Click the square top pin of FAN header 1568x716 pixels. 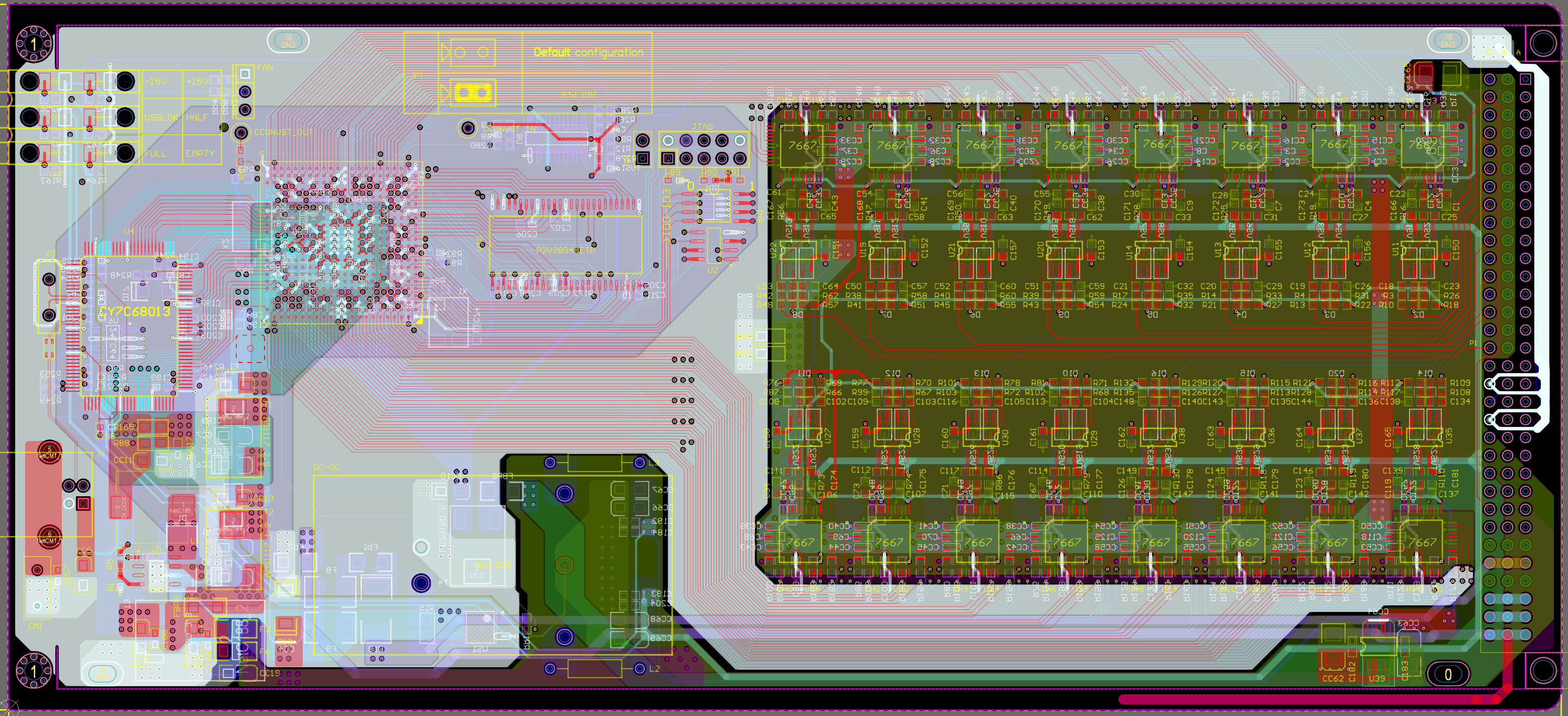(x=245, y=74)
